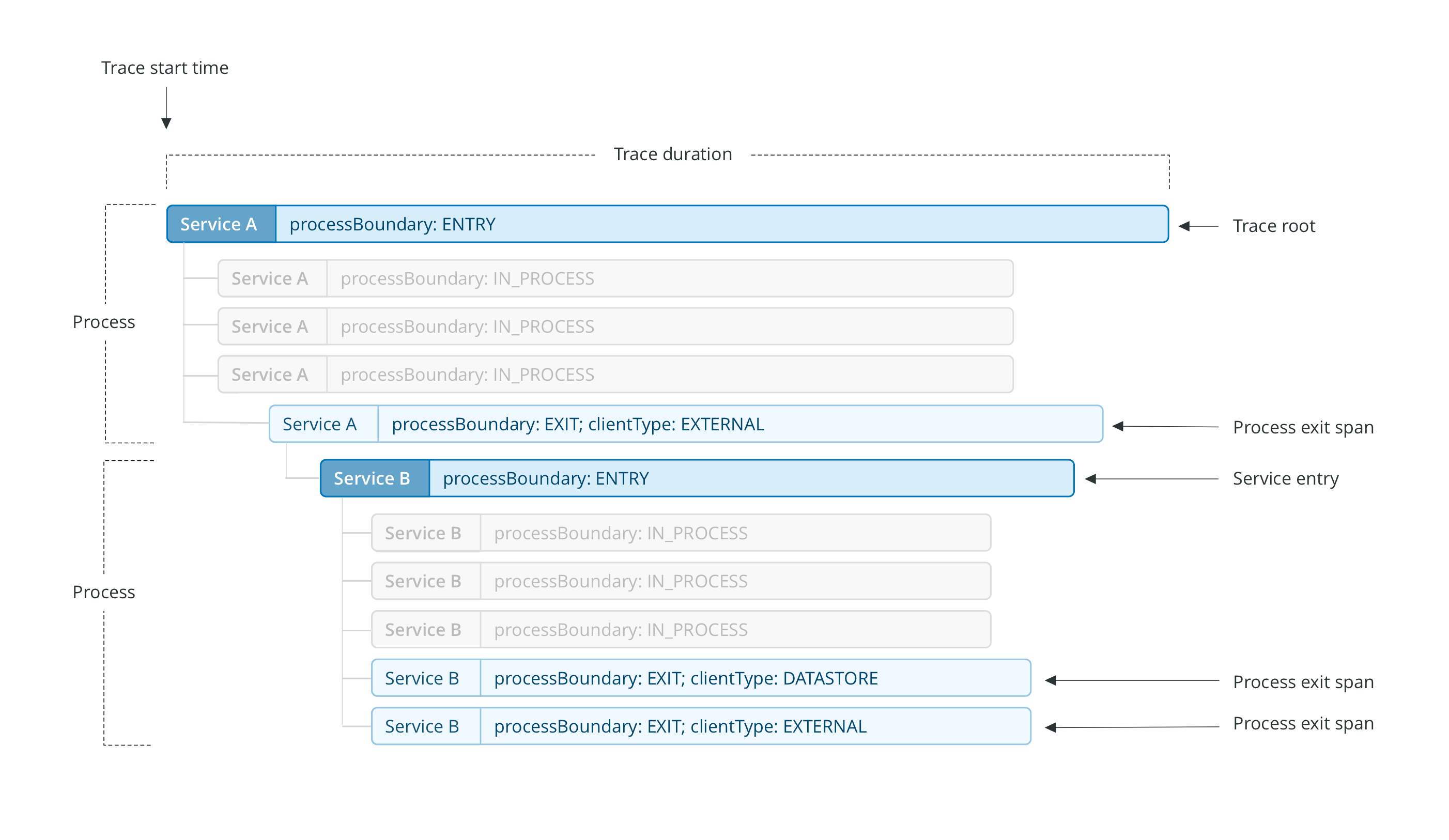Select the Service B EXIT DATASTORE span

point(701,678)
